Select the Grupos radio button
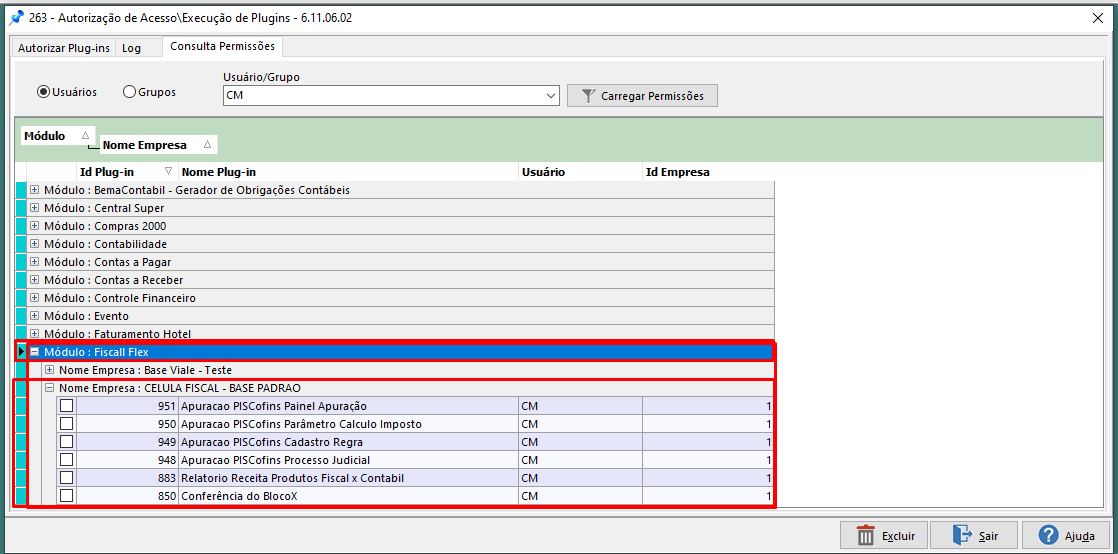 [x=130, y=92]
